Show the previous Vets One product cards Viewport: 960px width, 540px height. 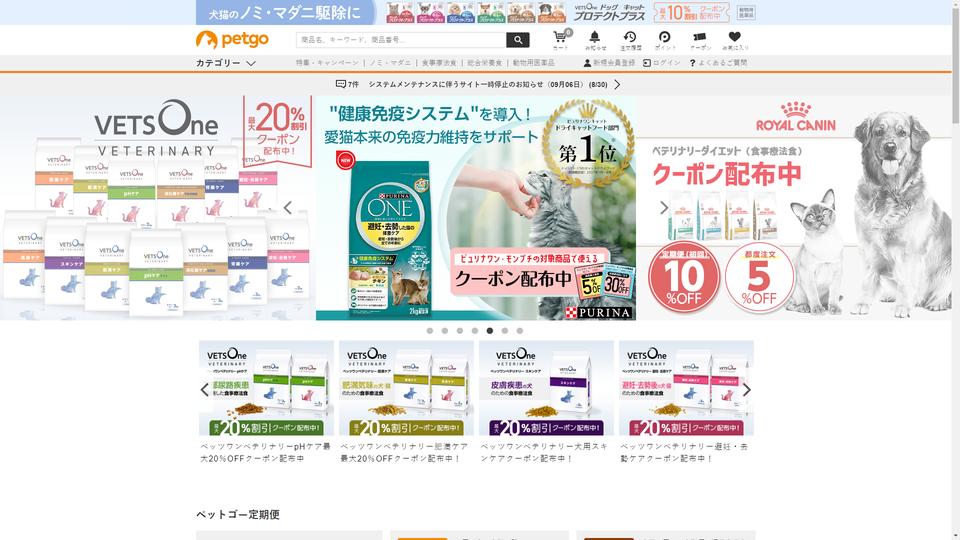pyautogui.click(x=204, y=389)
